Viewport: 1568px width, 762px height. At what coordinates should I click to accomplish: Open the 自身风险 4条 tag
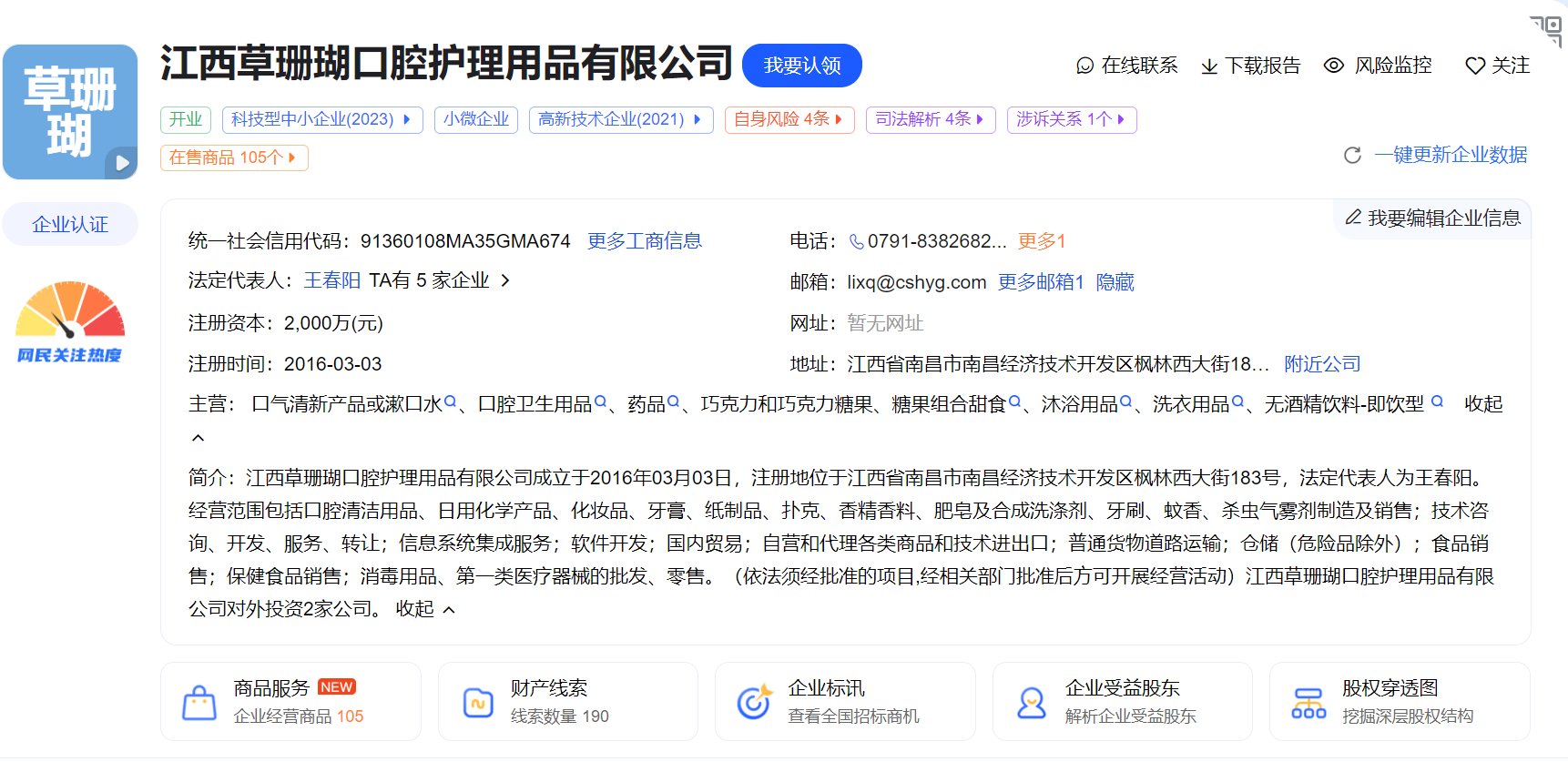(x=789, y=119)
